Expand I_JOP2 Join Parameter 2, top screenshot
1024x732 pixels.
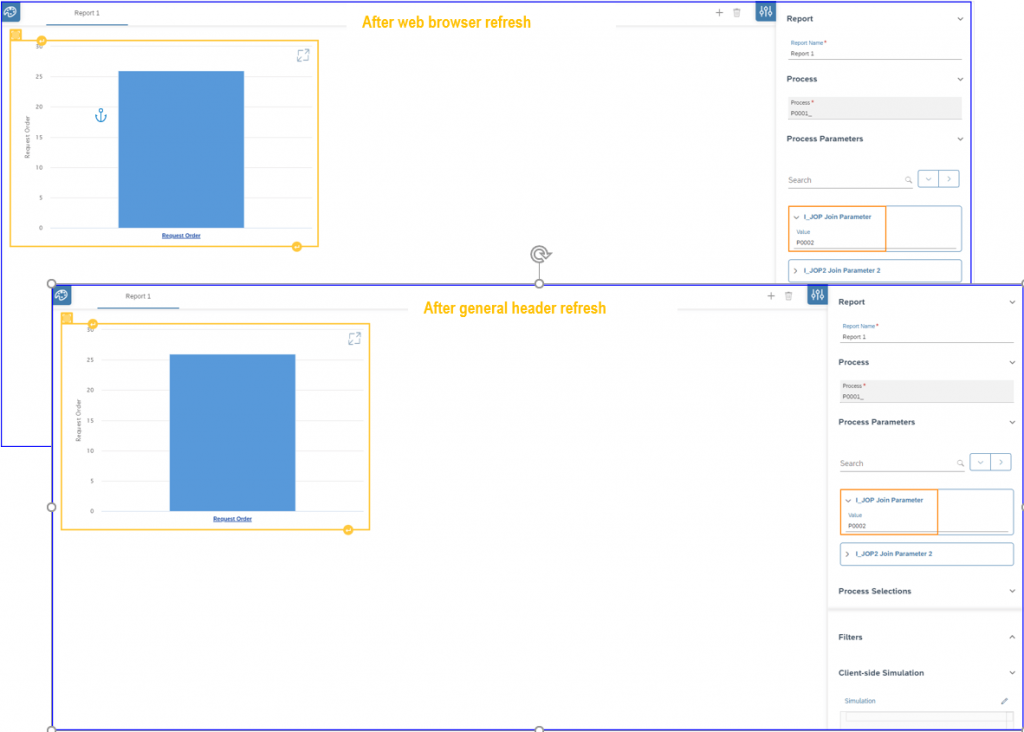(x=795, y=270)
